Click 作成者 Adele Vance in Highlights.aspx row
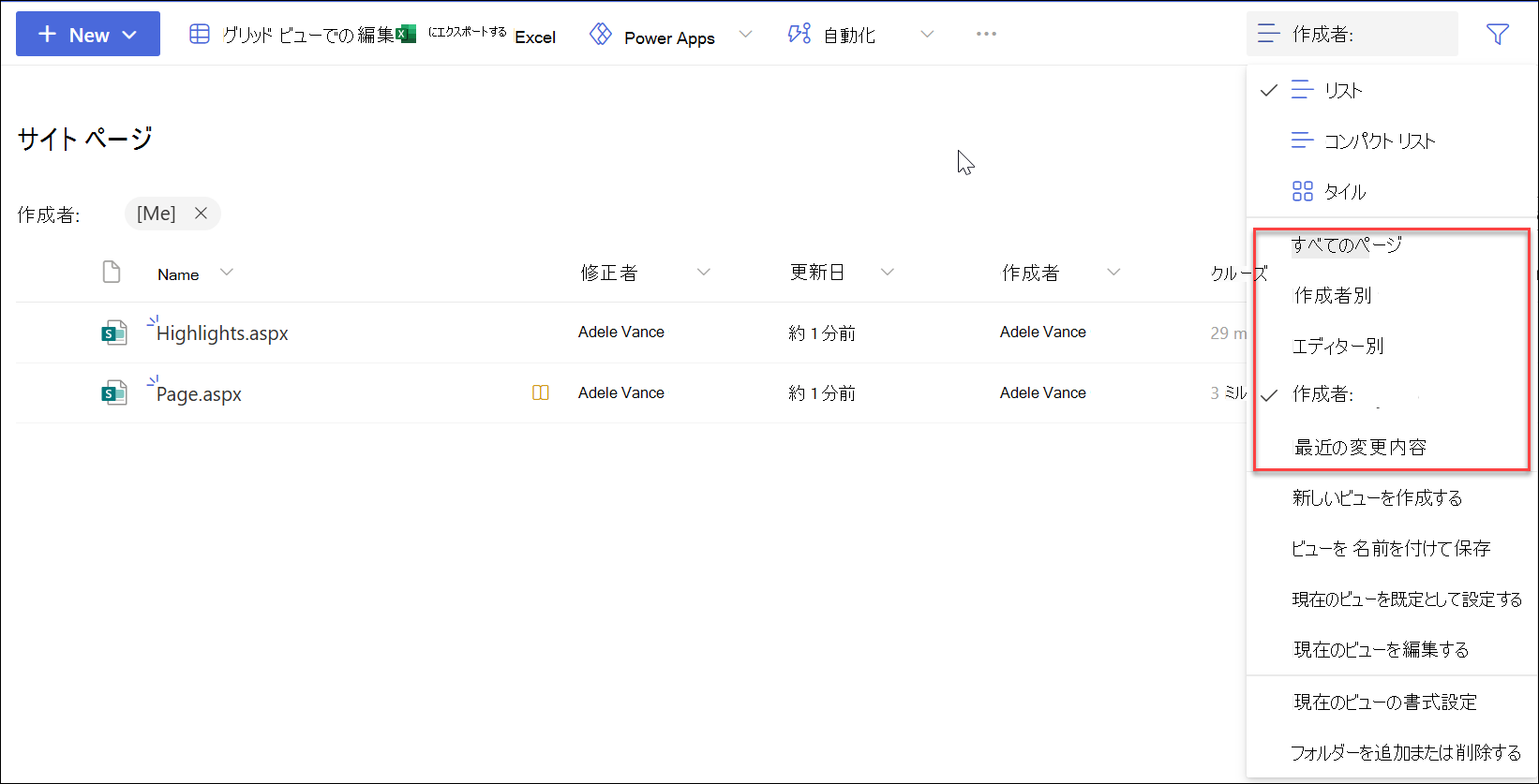The height and width of the screenshot is (784, 1539). [x=1043, y=332]
